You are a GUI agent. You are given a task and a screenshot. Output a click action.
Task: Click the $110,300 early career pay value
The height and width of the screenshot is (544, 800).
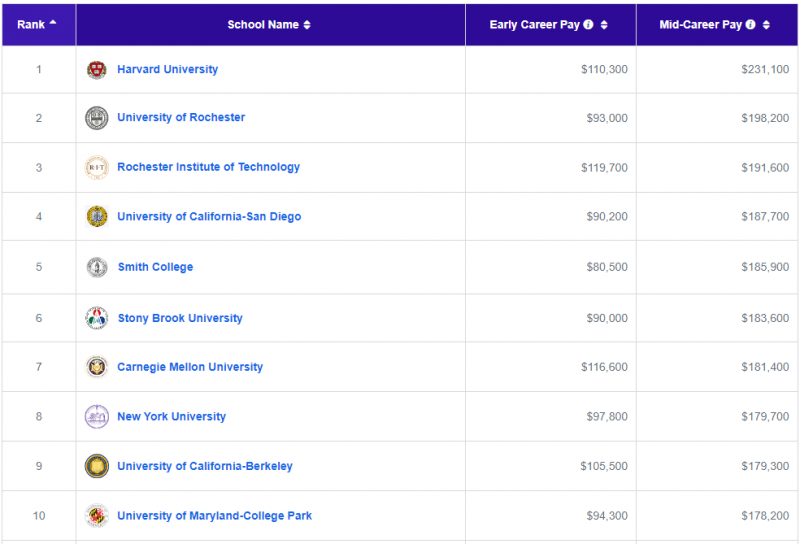(x=604, y=69)
